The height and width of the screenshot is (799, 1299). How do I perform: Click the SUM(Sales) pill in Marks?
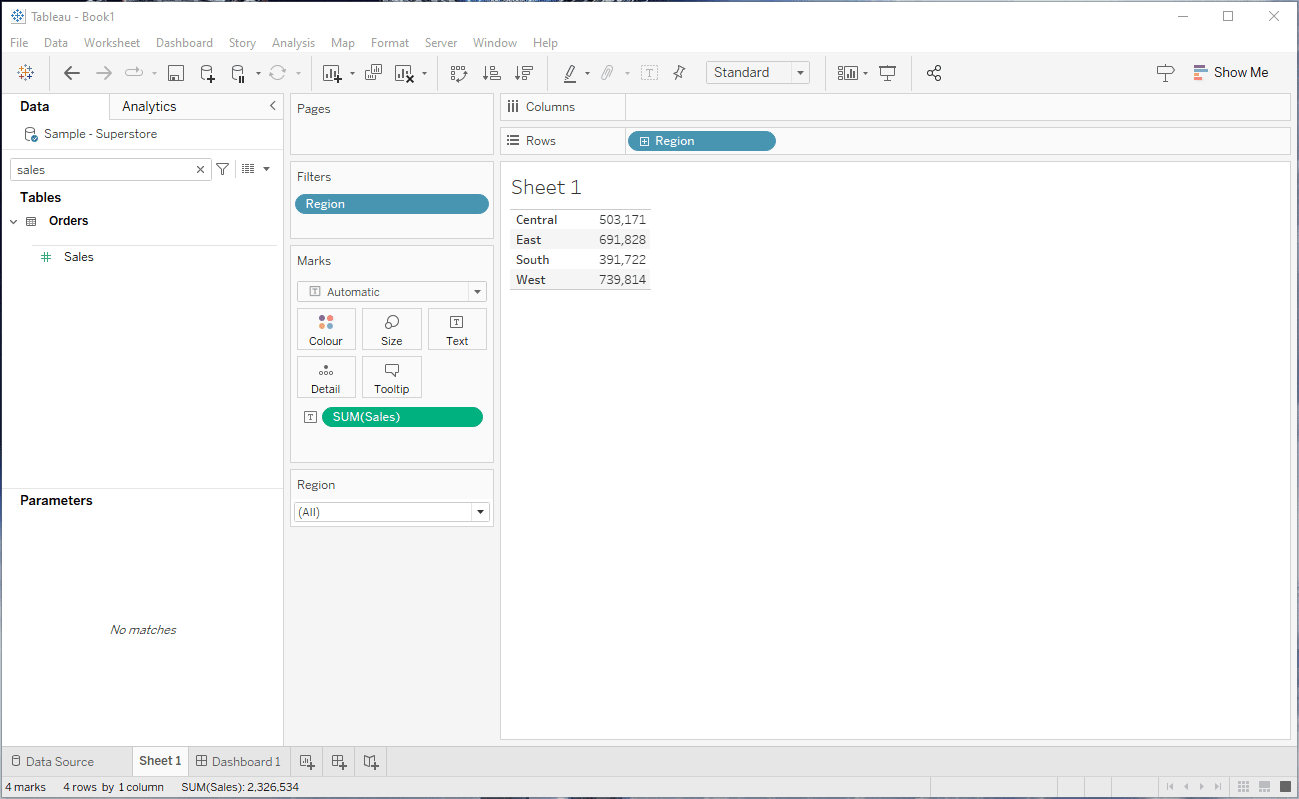point(402,417)
